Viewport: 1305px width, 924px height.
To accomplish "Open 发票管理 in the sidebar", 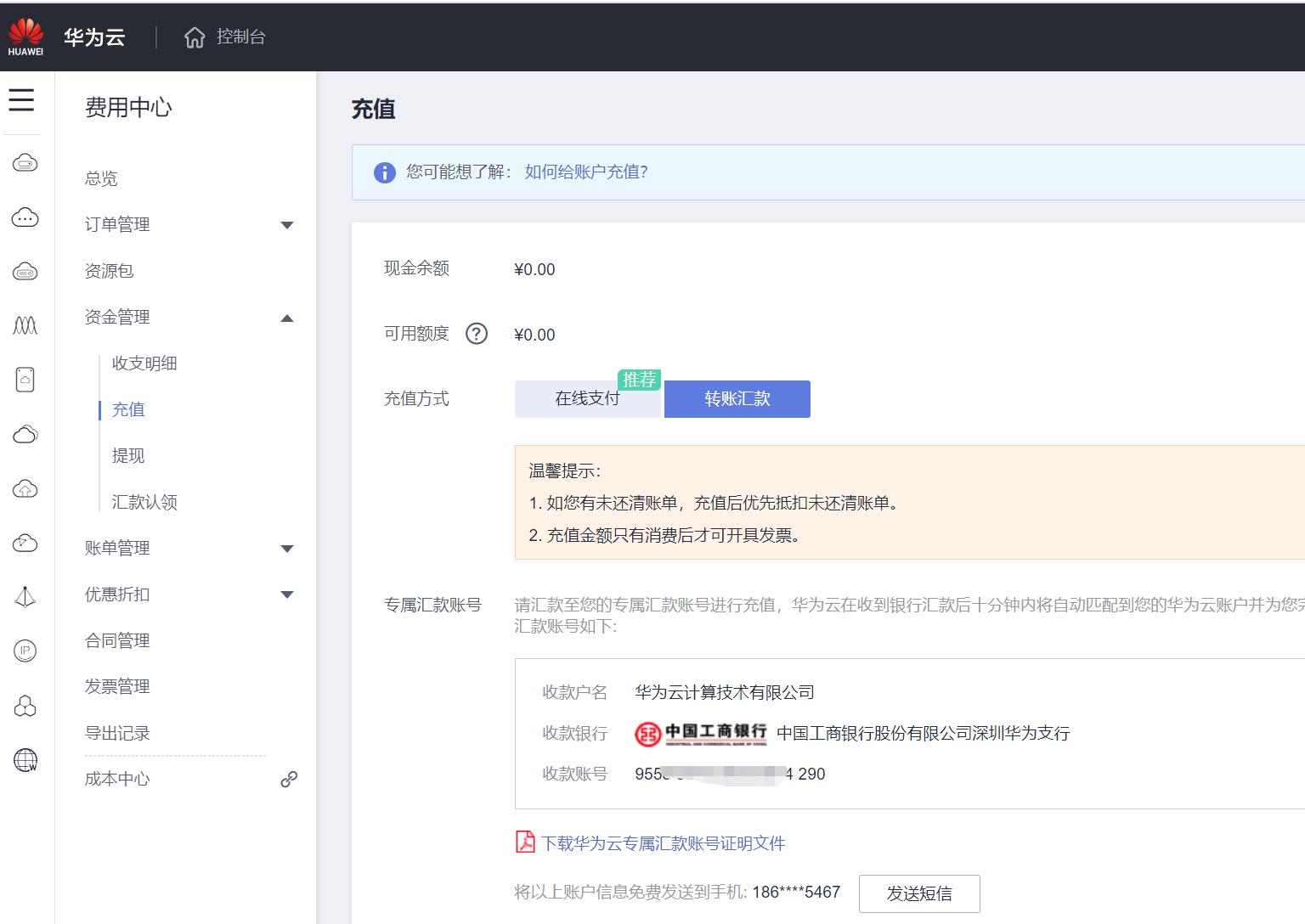I will click(117, 686).
